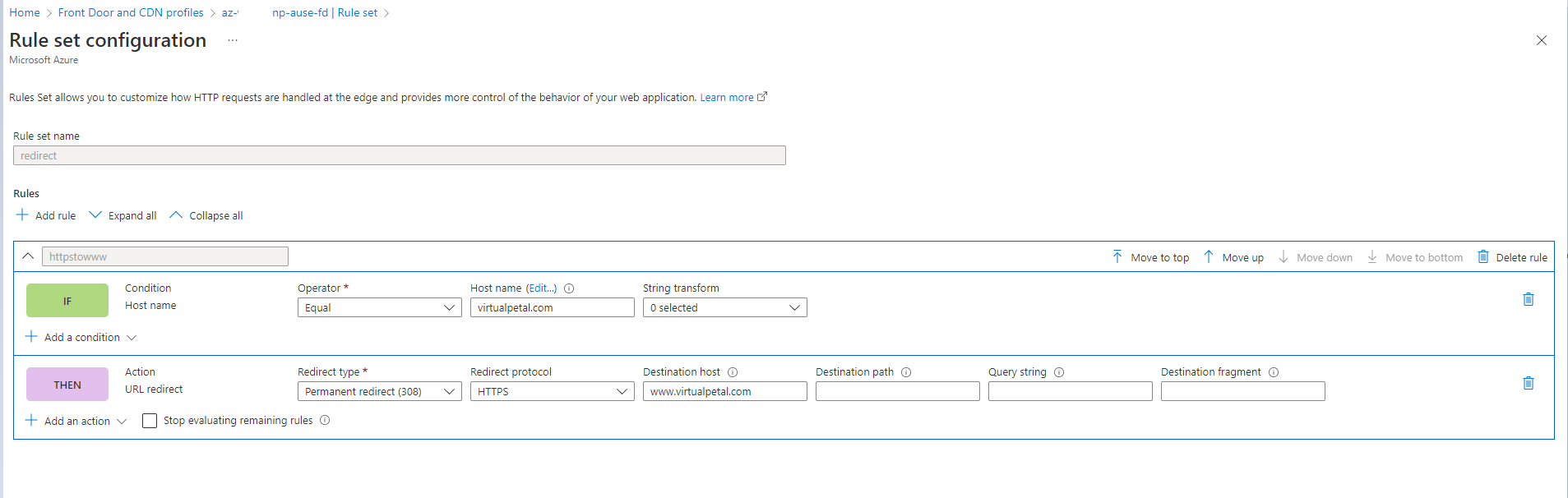Click Move to bottom for the rule

[x=1414, y=257]
